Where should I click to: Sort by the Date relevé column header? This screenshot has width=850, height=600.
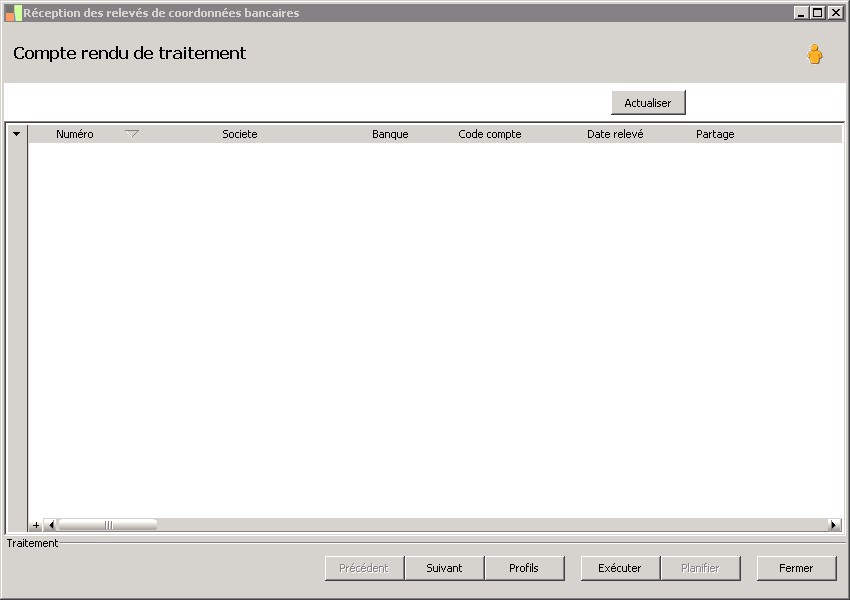pos(615,134)
